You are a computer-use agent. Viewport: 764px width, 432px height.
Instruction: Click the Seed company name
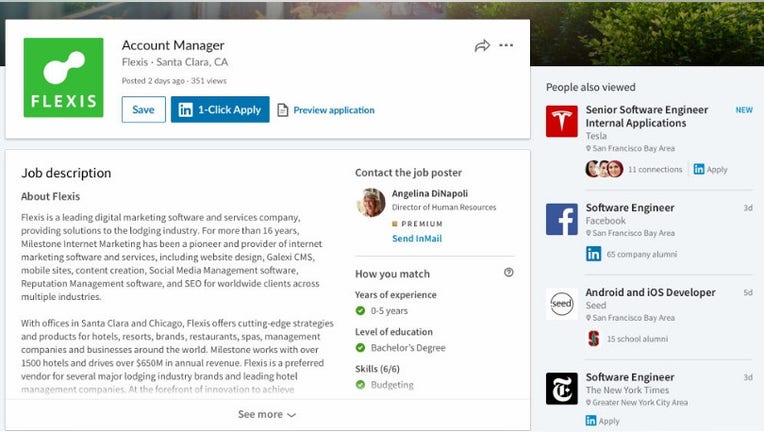coord(596,305)
